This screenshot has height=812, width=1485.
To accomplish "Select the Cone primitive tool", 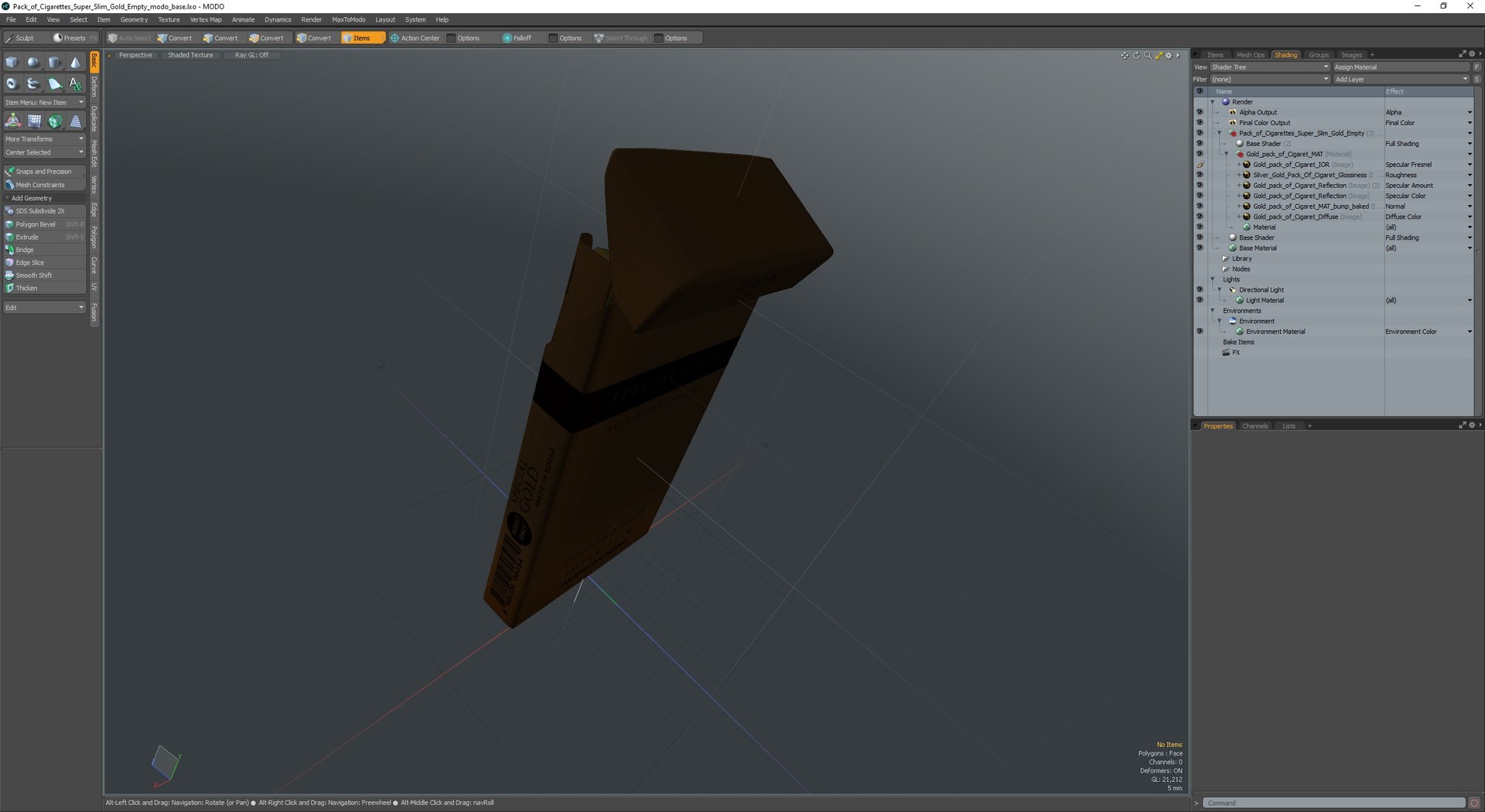I will [x=75, y=63].
